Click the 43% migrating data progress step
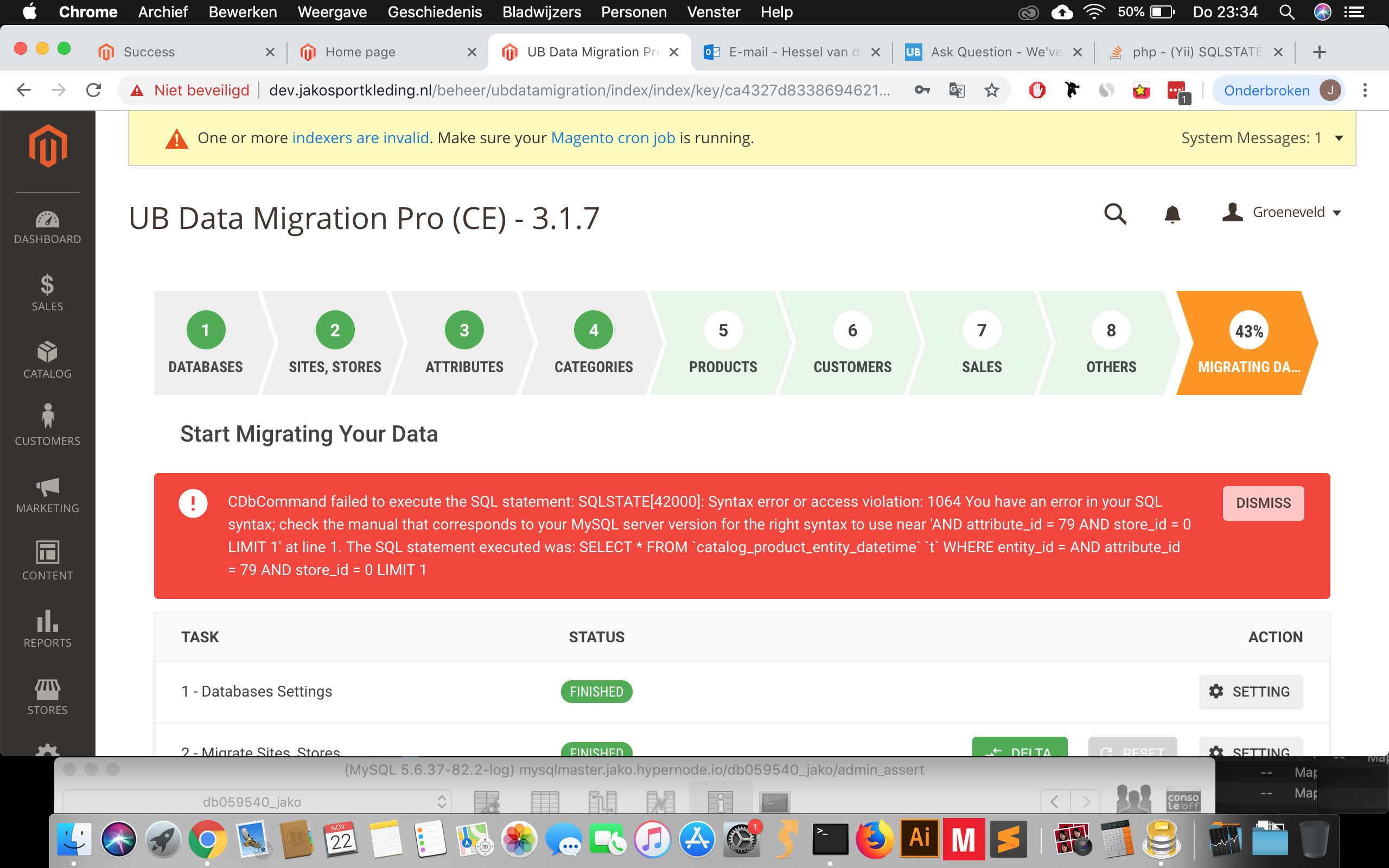This screenshot has width=1389, height=868. tap(1248, 342)
